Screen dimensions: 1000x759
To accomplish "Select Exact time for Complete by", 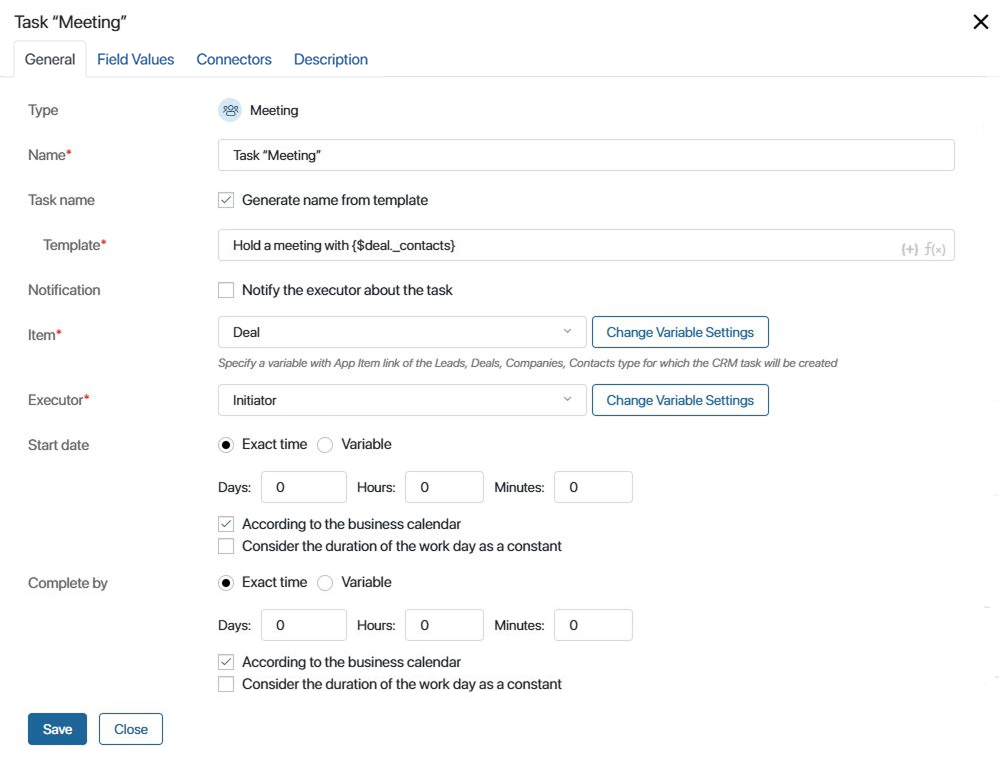I will tap(226, 583).
